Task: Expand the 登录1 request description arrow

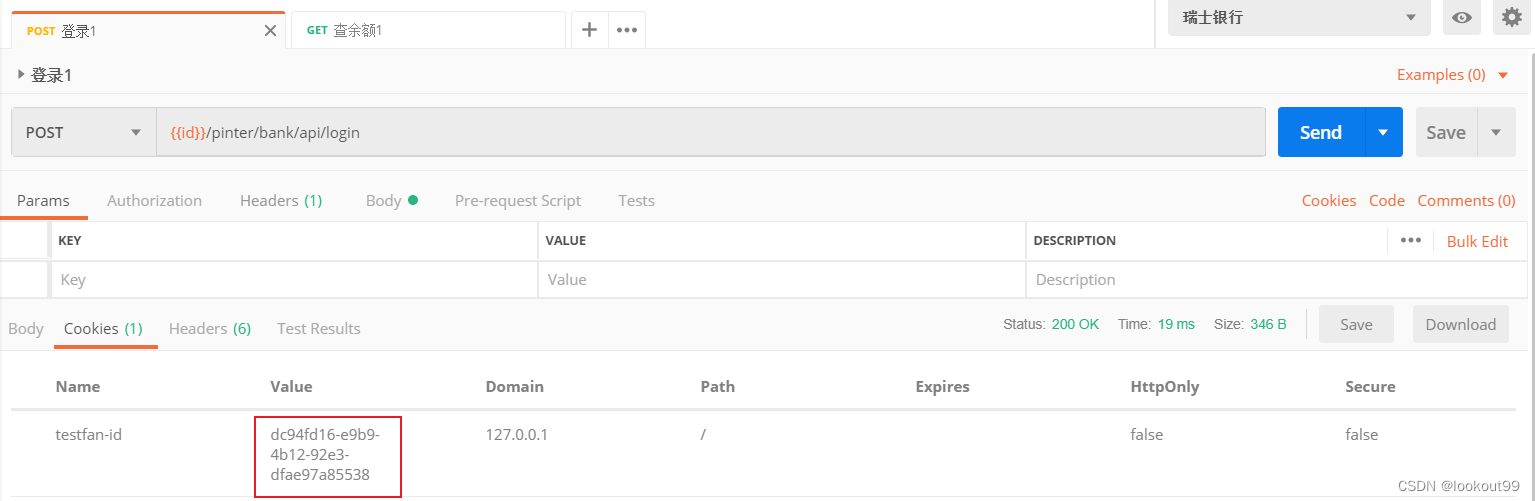Action: coord(21,74)
